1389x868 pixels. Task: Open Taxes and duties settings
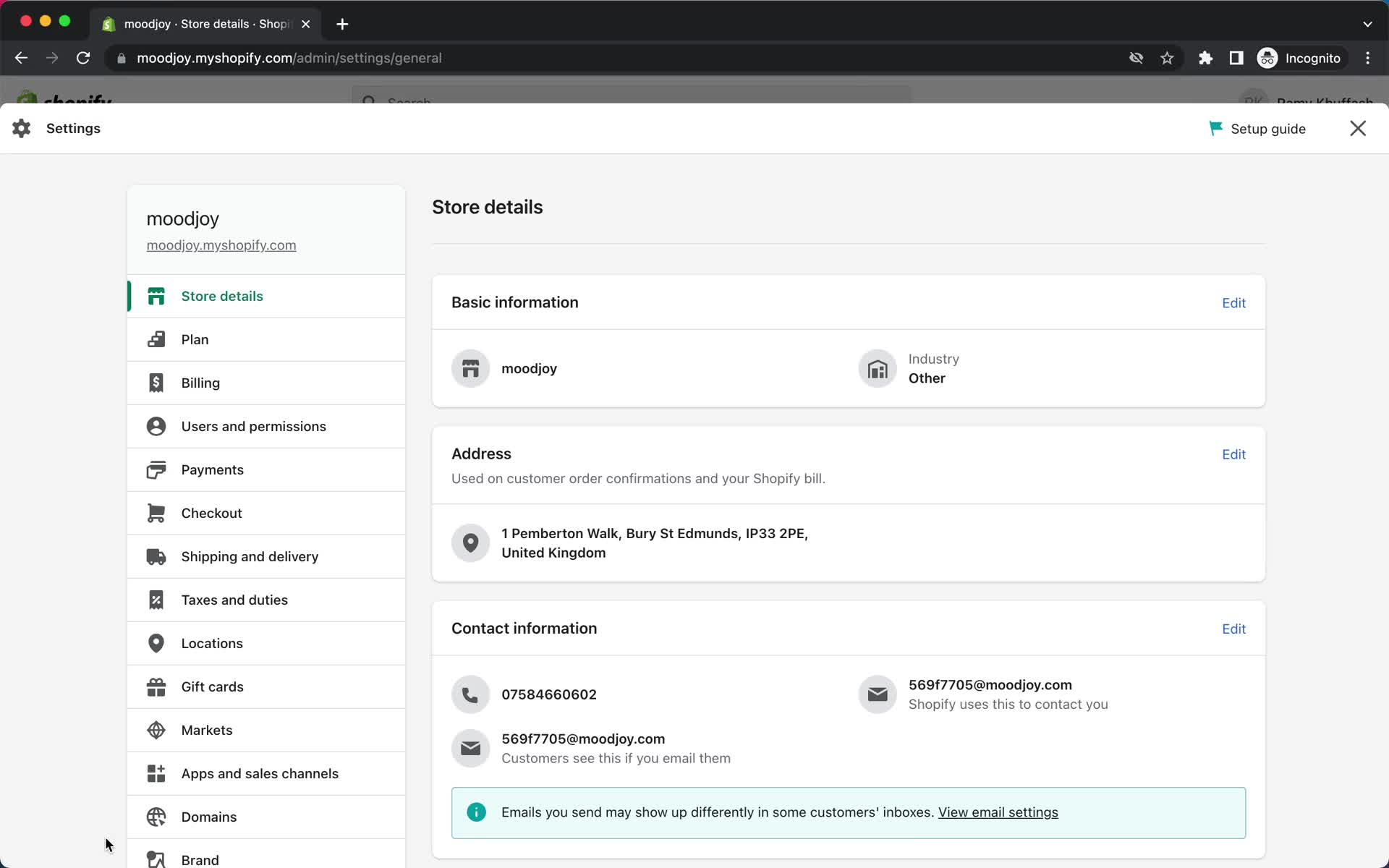pyautogui.click(x=266, y=600)
